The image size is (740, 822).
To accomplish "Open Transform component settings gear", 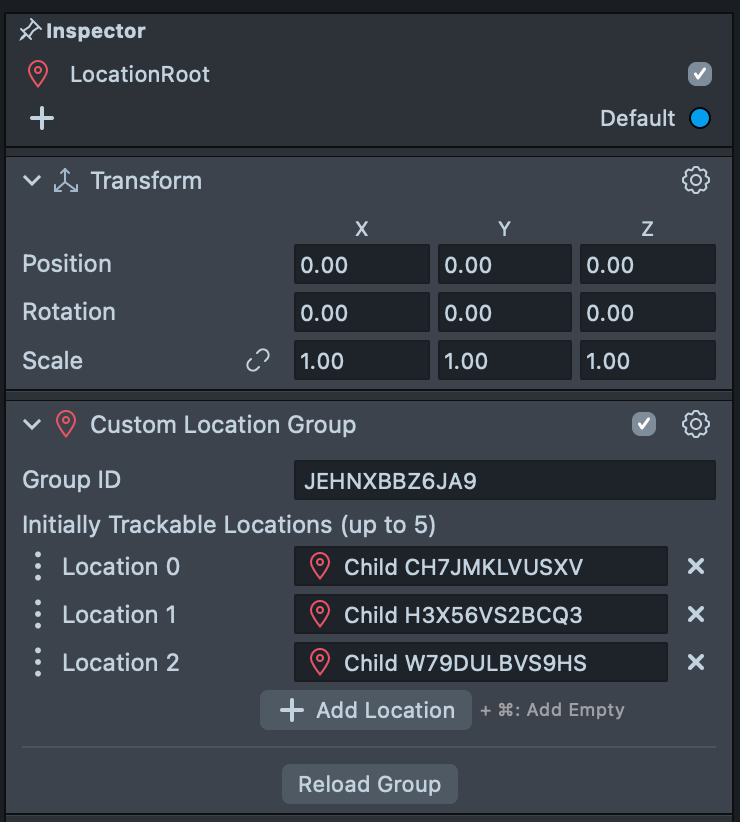I will [695, 180].
